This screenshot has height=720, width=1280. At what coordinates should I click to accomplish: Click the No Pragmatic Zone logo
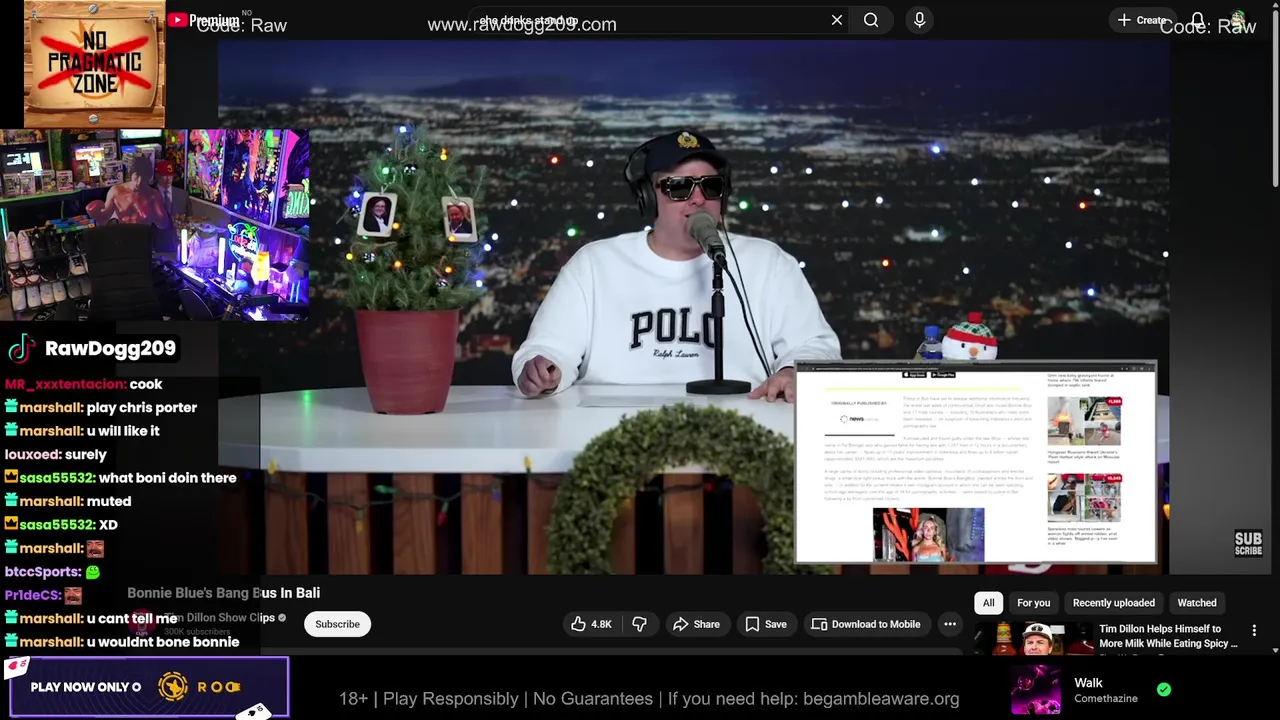click(94, 64)
